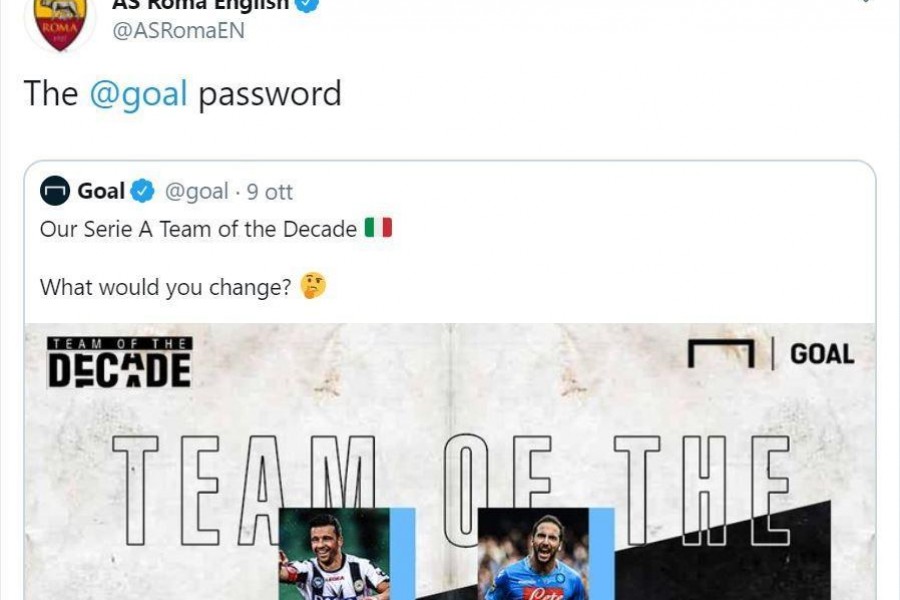Open the tweet options chevron at top right
The image size is (900, 600).
(866, 2)
